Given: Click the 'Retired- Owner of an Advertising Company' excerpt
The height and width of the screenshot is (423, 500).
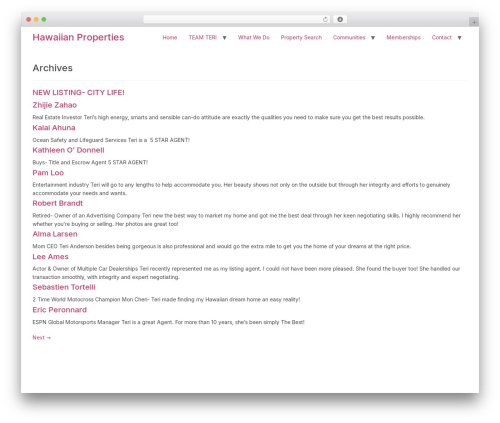Looking at the screenshot, I should pos(246,220).
